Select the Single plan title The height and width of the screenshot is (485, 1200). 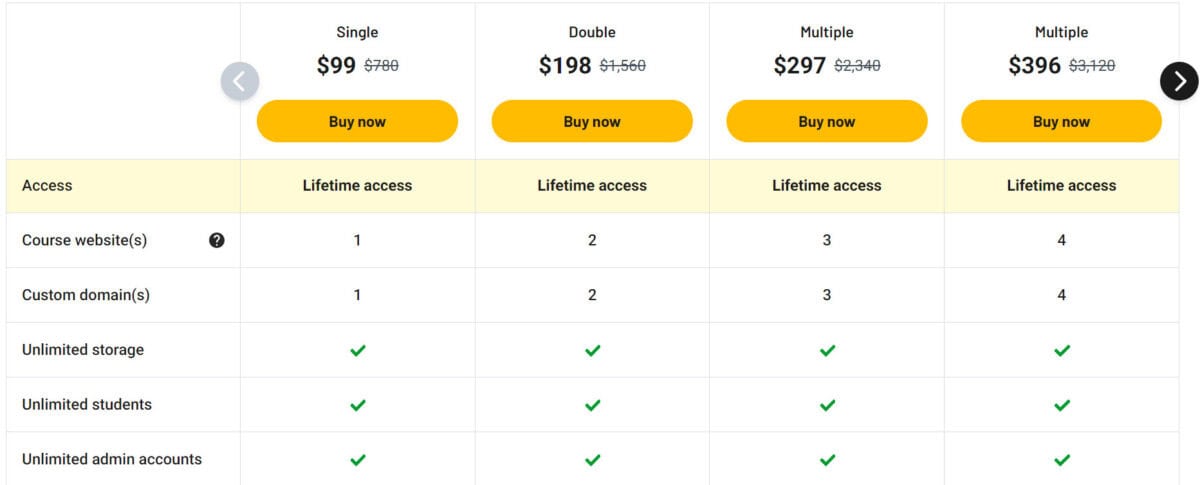[x=357, y=33]
